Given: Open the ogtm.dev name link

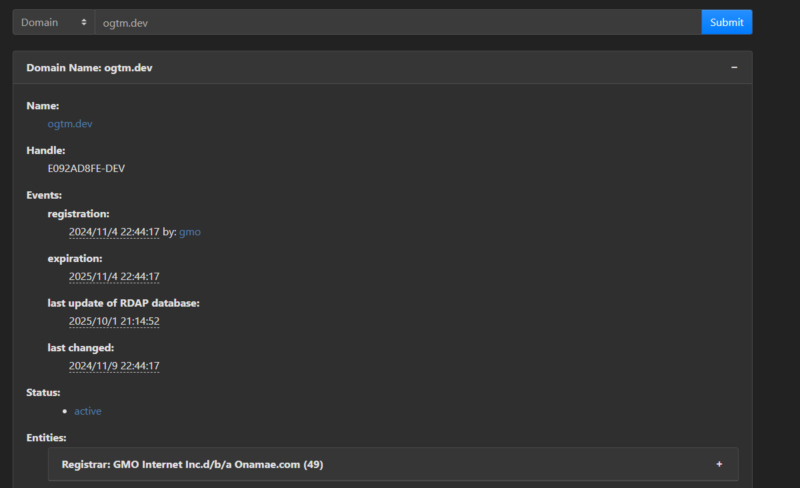Looking at the screenshot, I should 70,124.
